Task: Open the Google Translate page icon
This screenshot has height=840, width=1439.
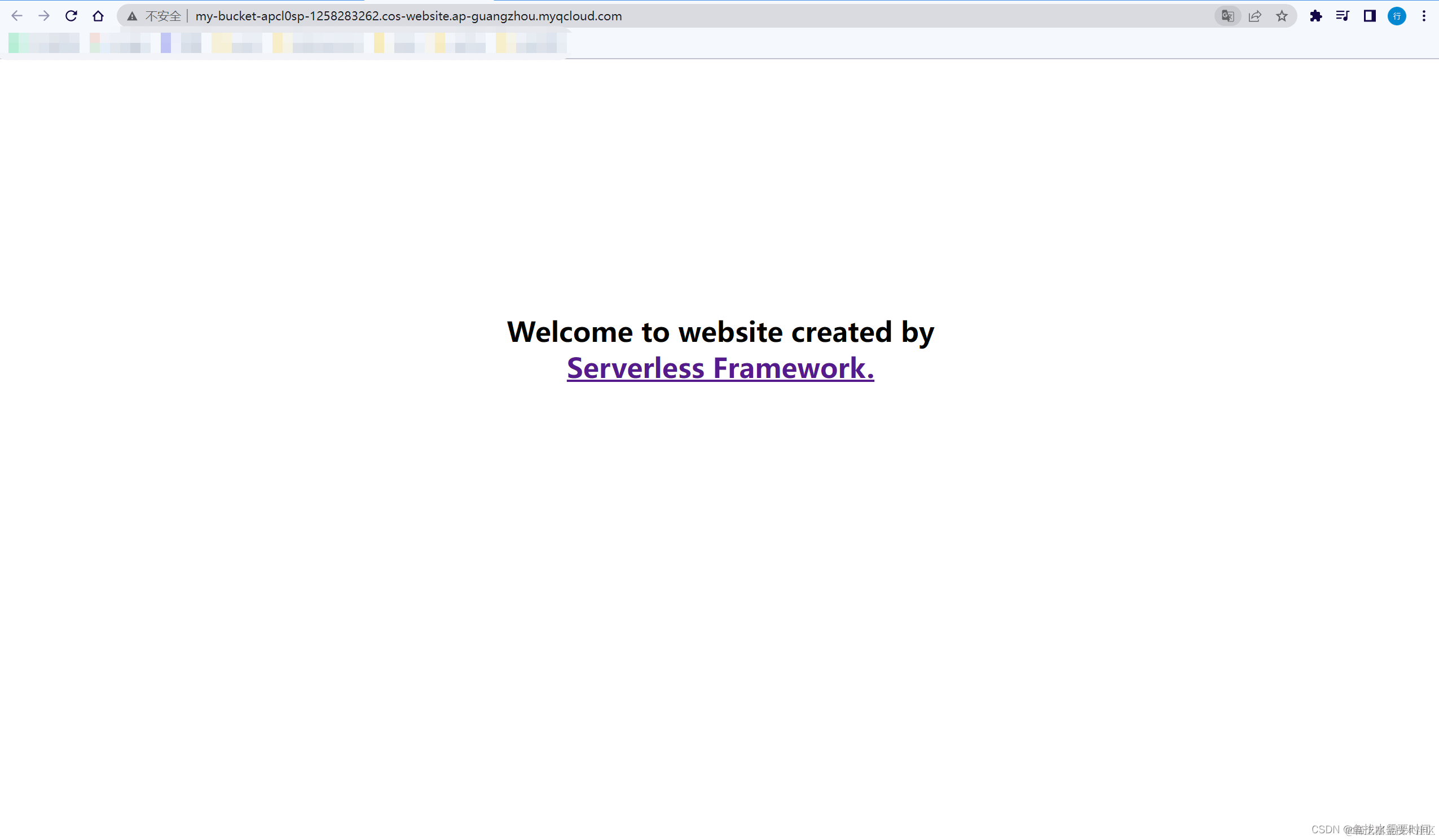Action: tap(1227, 16)
